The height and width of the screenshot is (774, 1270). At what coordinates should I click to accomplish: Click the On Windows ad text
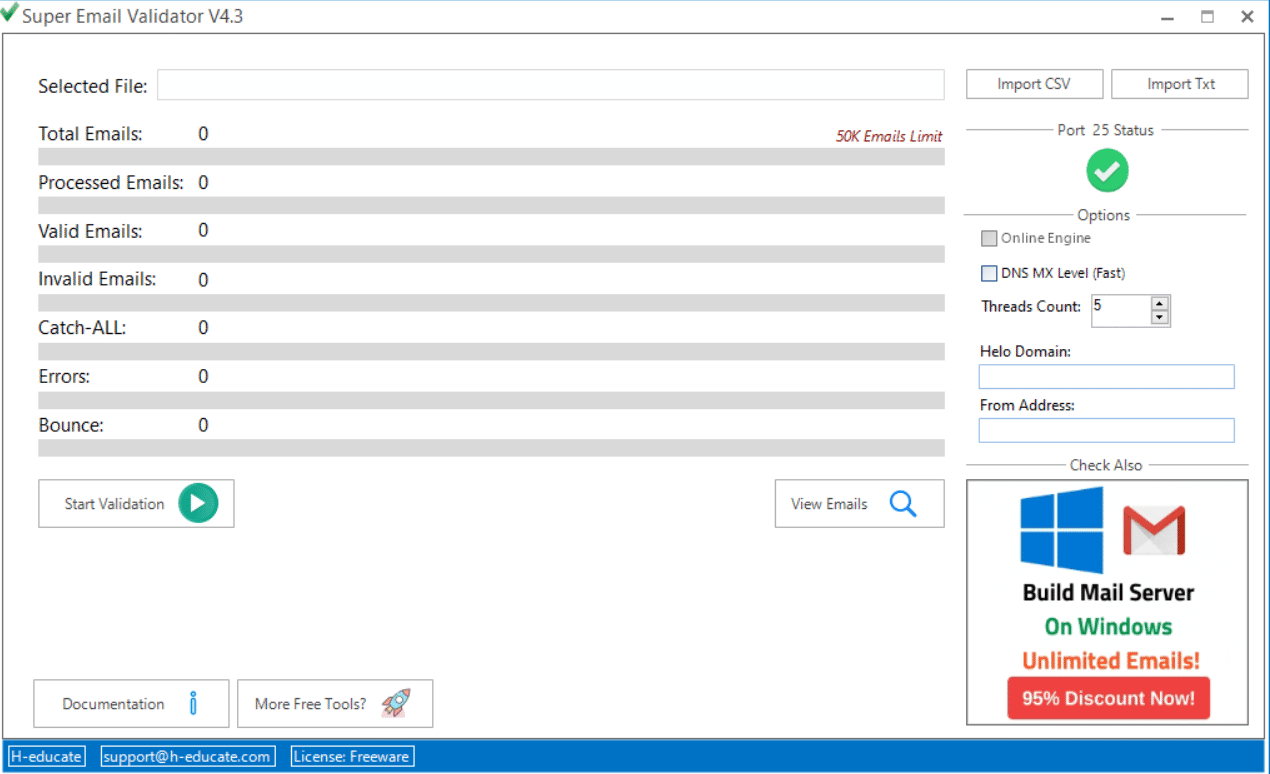point(1108,626)
